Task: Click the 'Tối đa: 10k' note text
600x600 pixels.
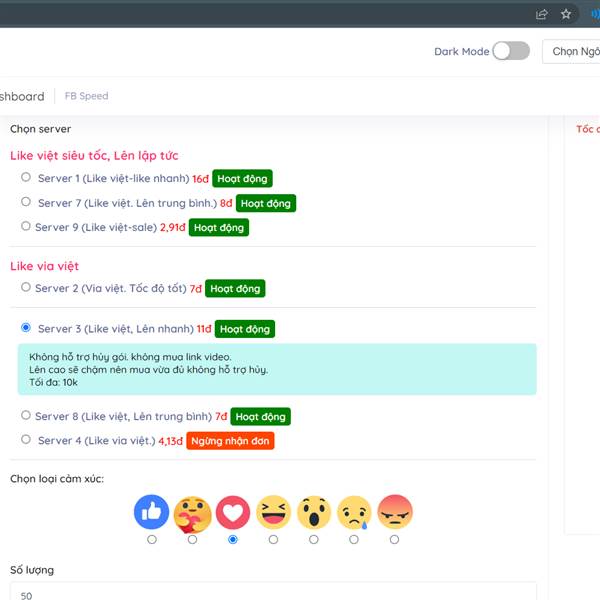Action: click(x=54, y=382)
